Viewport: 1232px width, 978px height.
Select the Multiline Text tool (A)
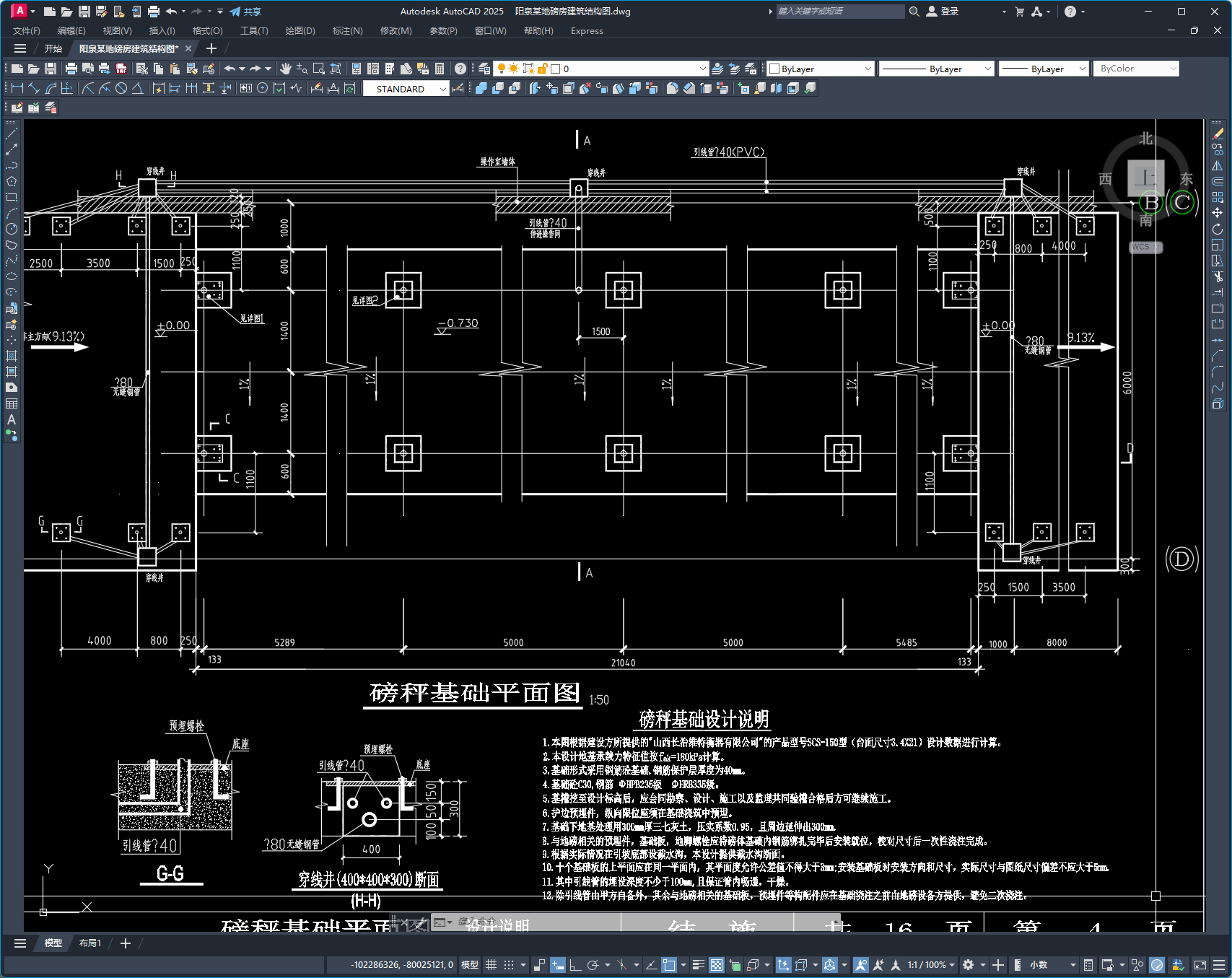(x=12, y=419)
